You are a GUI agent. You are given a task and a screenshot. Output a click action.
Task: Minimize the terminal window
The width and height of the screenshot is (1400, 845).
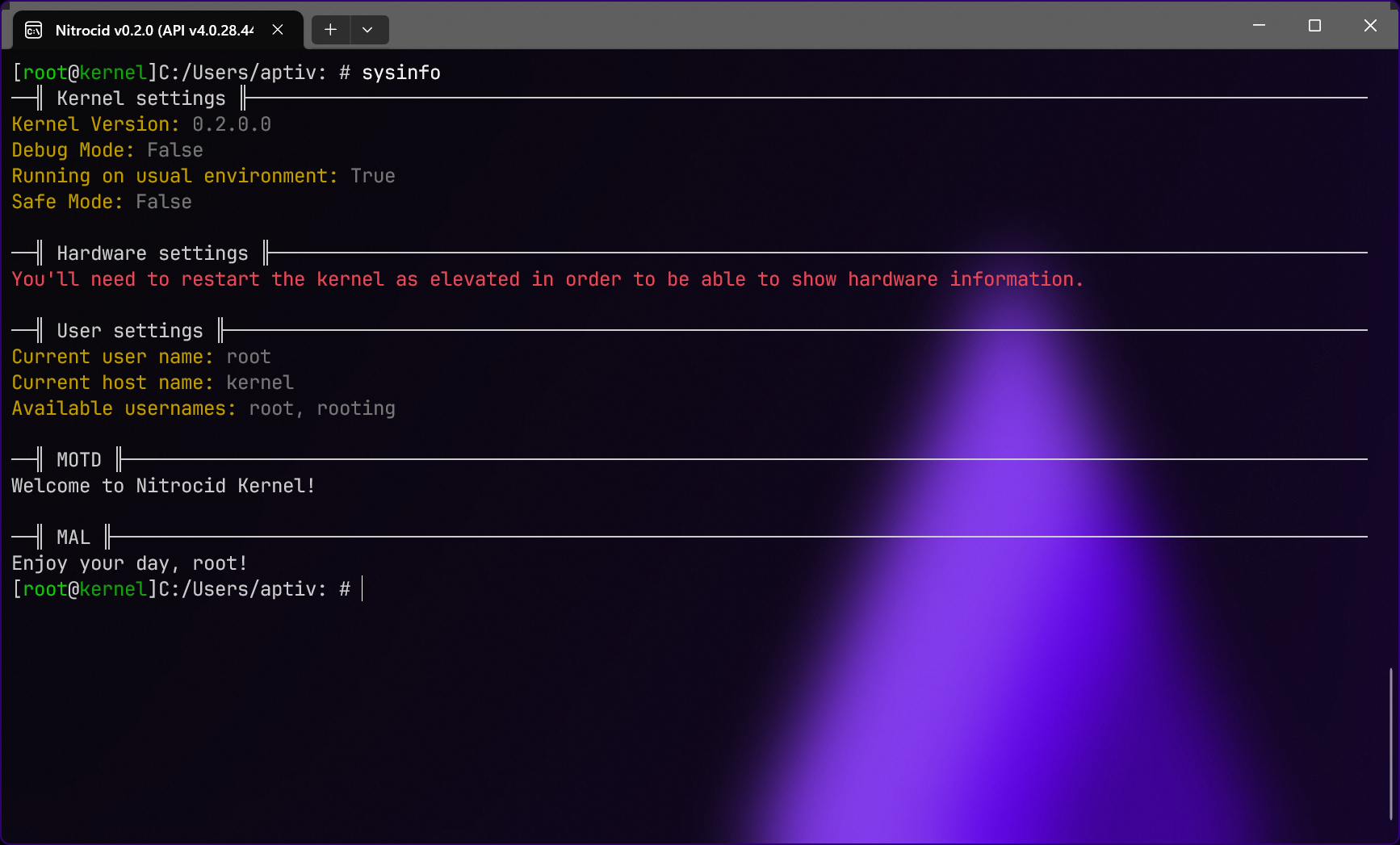click(1259, 26)
